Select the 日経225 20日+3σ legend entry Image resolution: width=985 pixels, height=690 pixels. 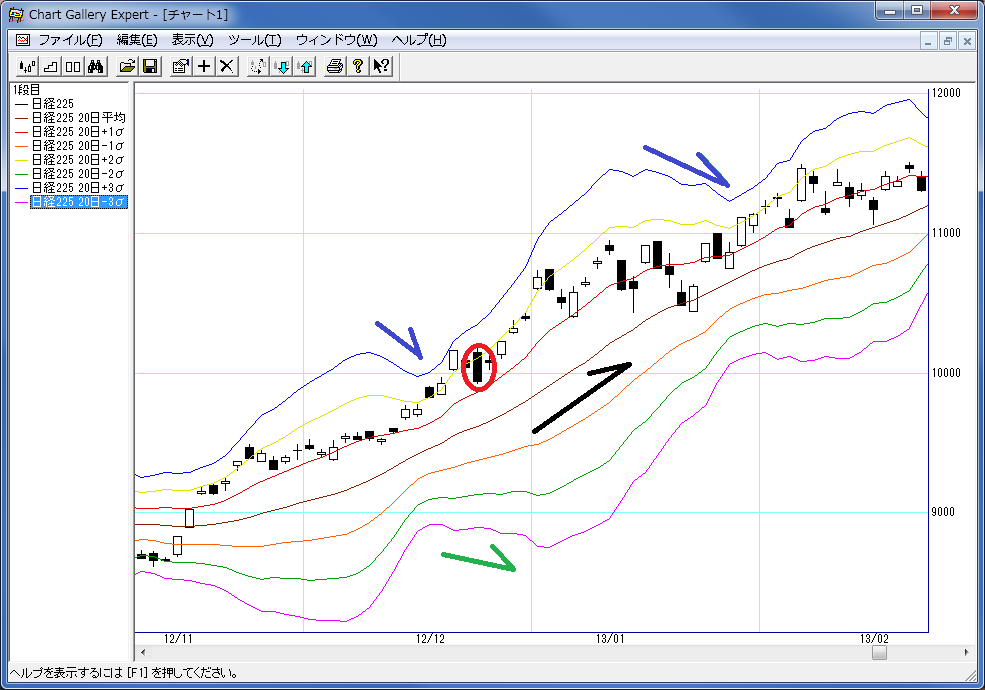tap(78, 188)
